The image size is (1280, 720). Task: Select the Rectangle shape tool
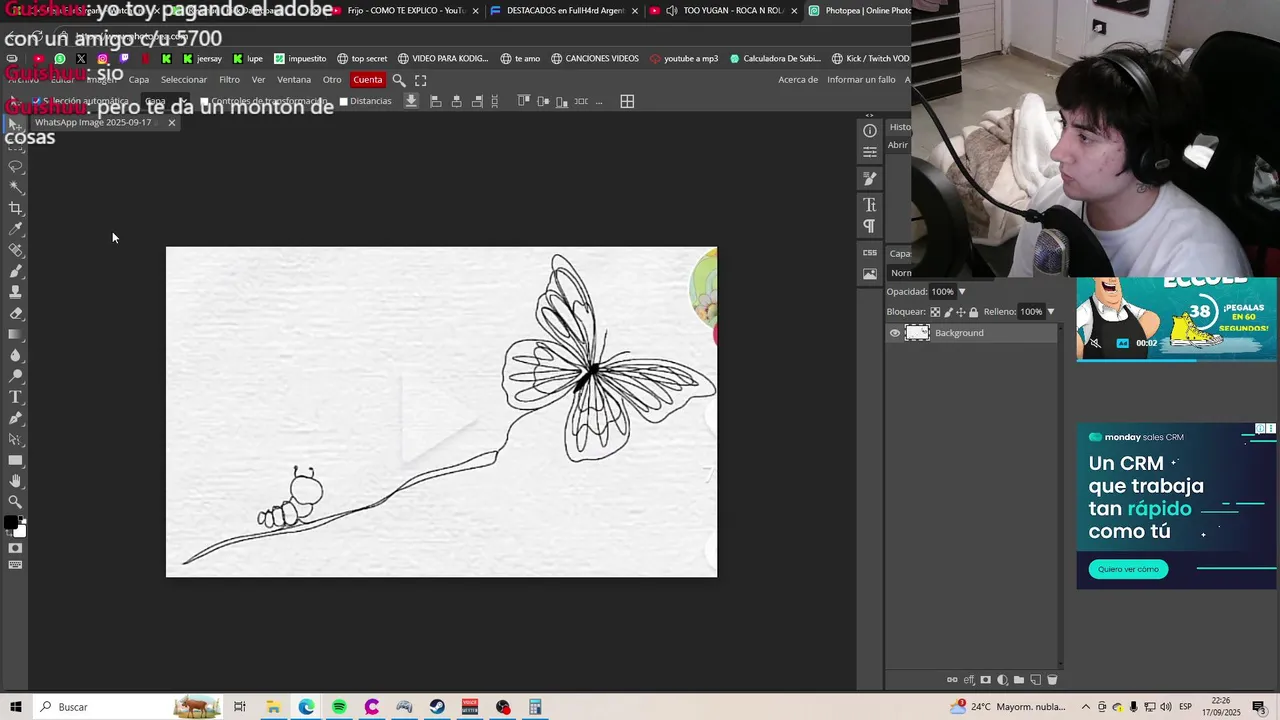click(16, 460)
